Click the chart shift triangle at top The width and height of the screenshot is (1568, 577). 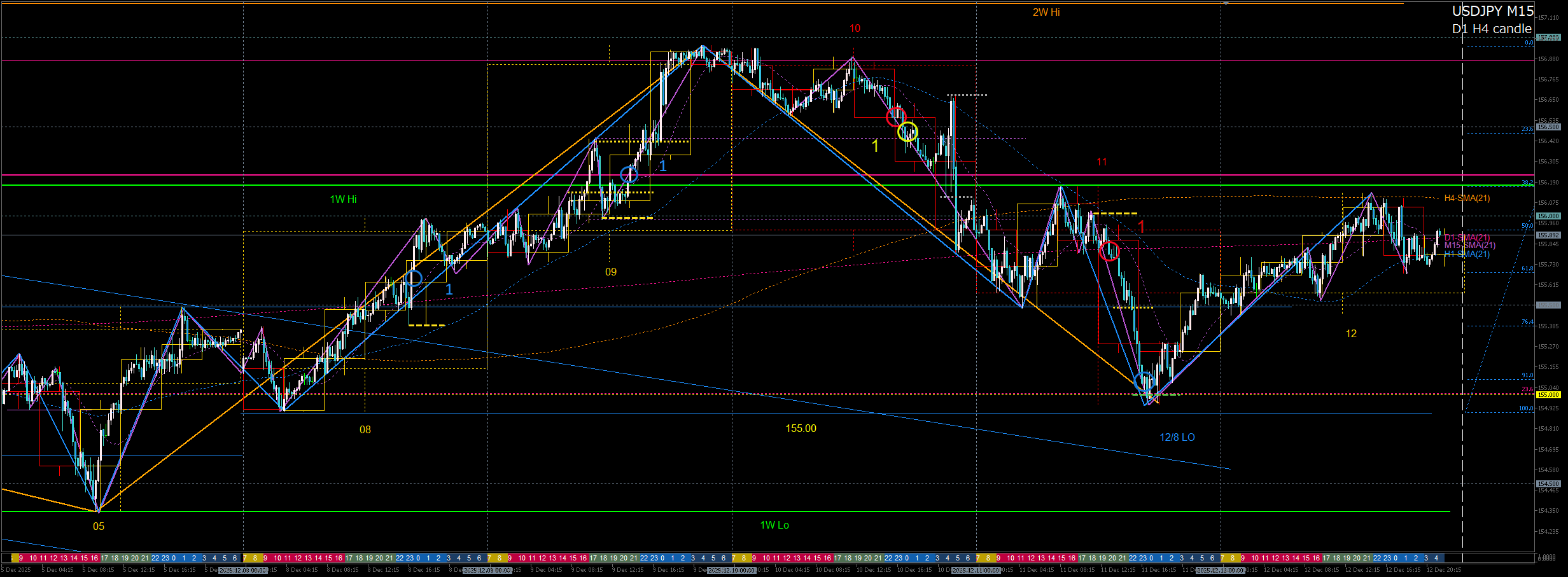click(x=1226, y=3)
